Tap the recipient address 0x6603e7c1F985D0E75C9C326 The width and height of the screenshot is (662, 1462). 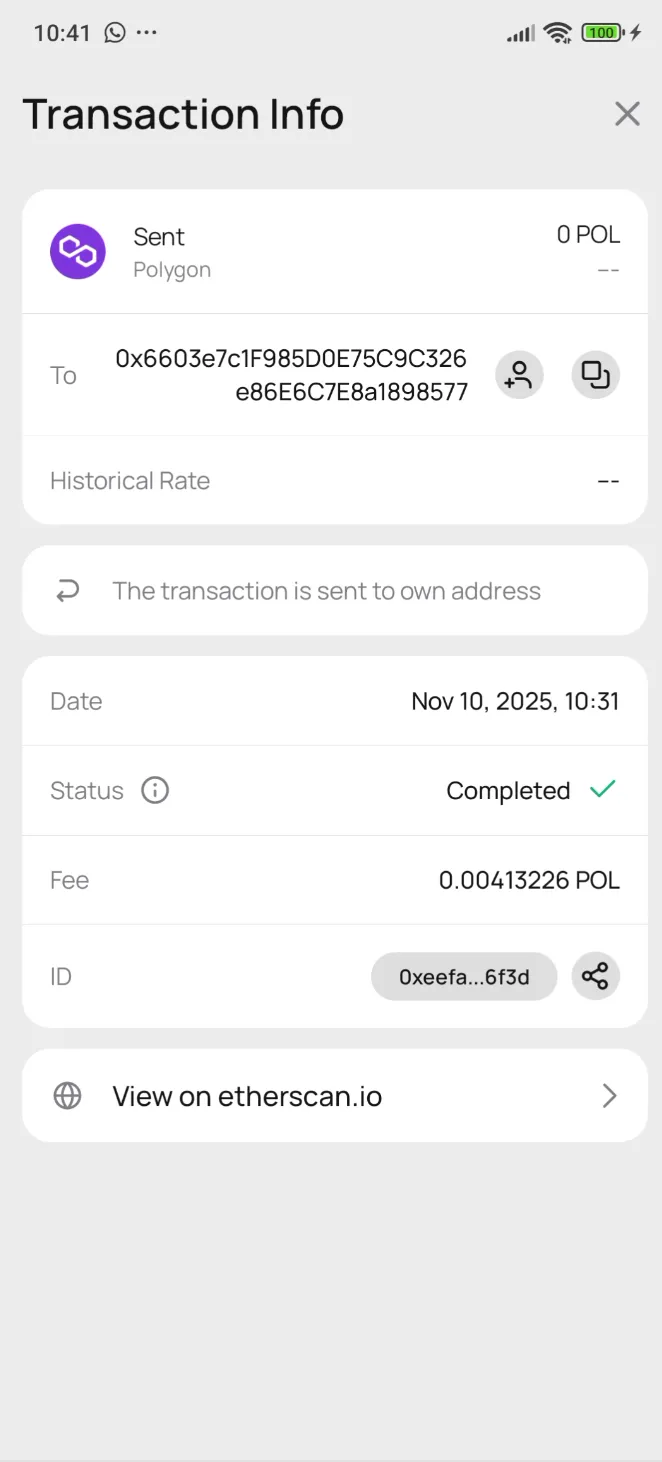click(291, 375)
